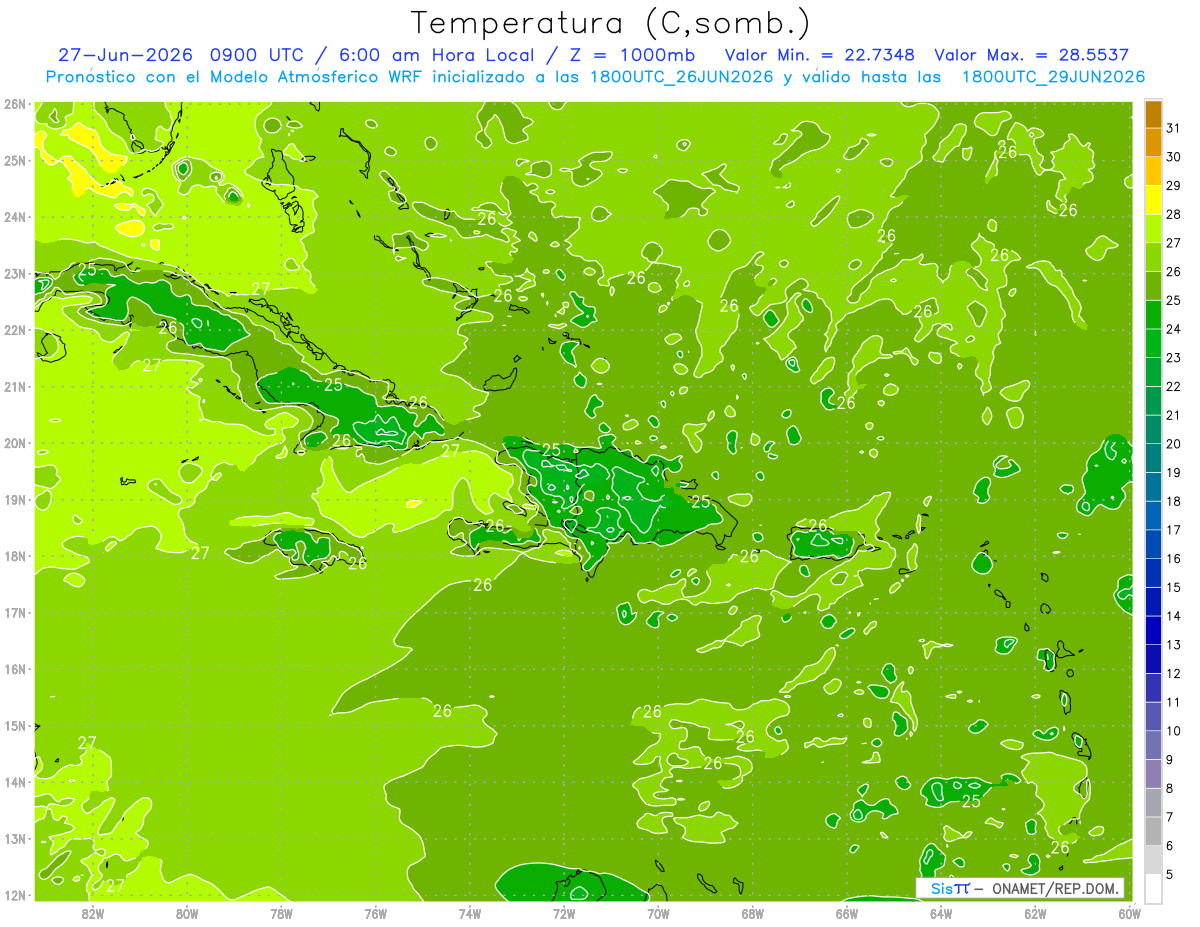Click the date text "27-Jun-2026 0900 UTC"

pos(182,56)
